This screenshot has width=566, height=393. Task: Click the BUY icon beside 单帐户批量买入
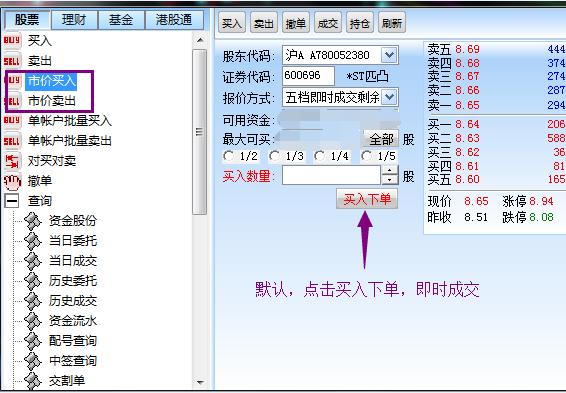pos(12,121)
